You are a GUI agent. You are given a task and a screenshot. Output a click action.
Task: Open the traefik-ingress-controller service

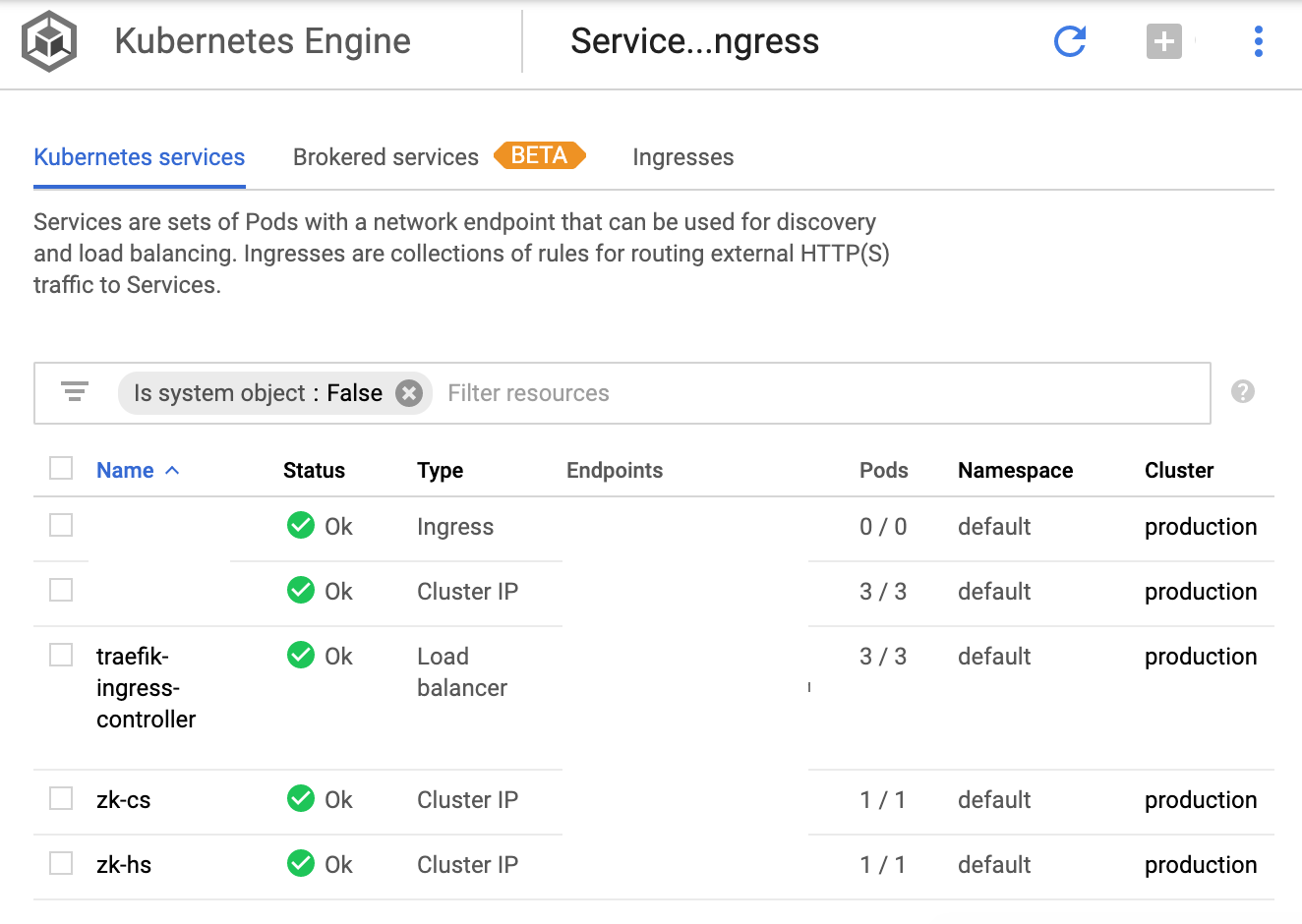pos(146,687)
